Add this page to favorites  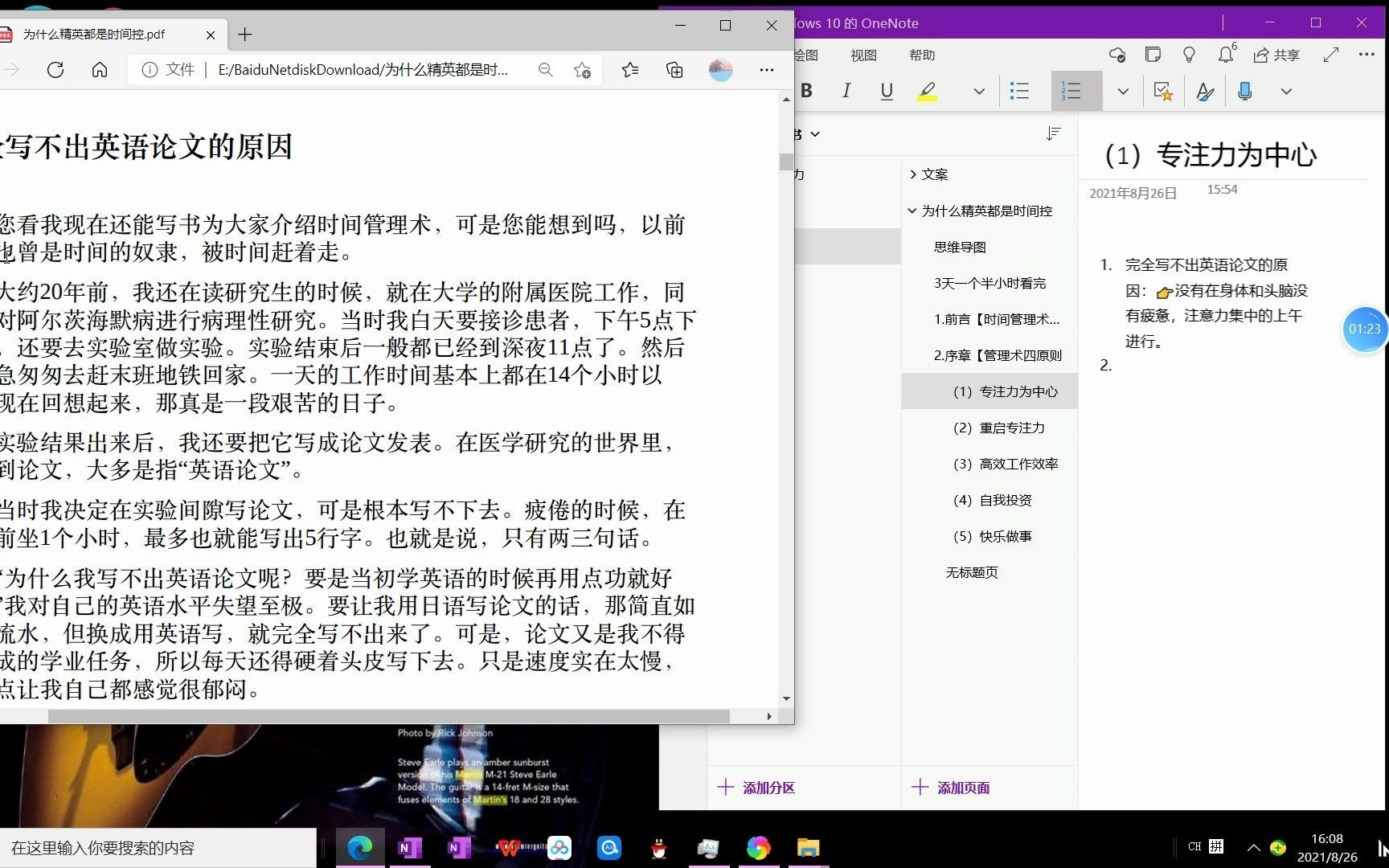coord(583,70)
